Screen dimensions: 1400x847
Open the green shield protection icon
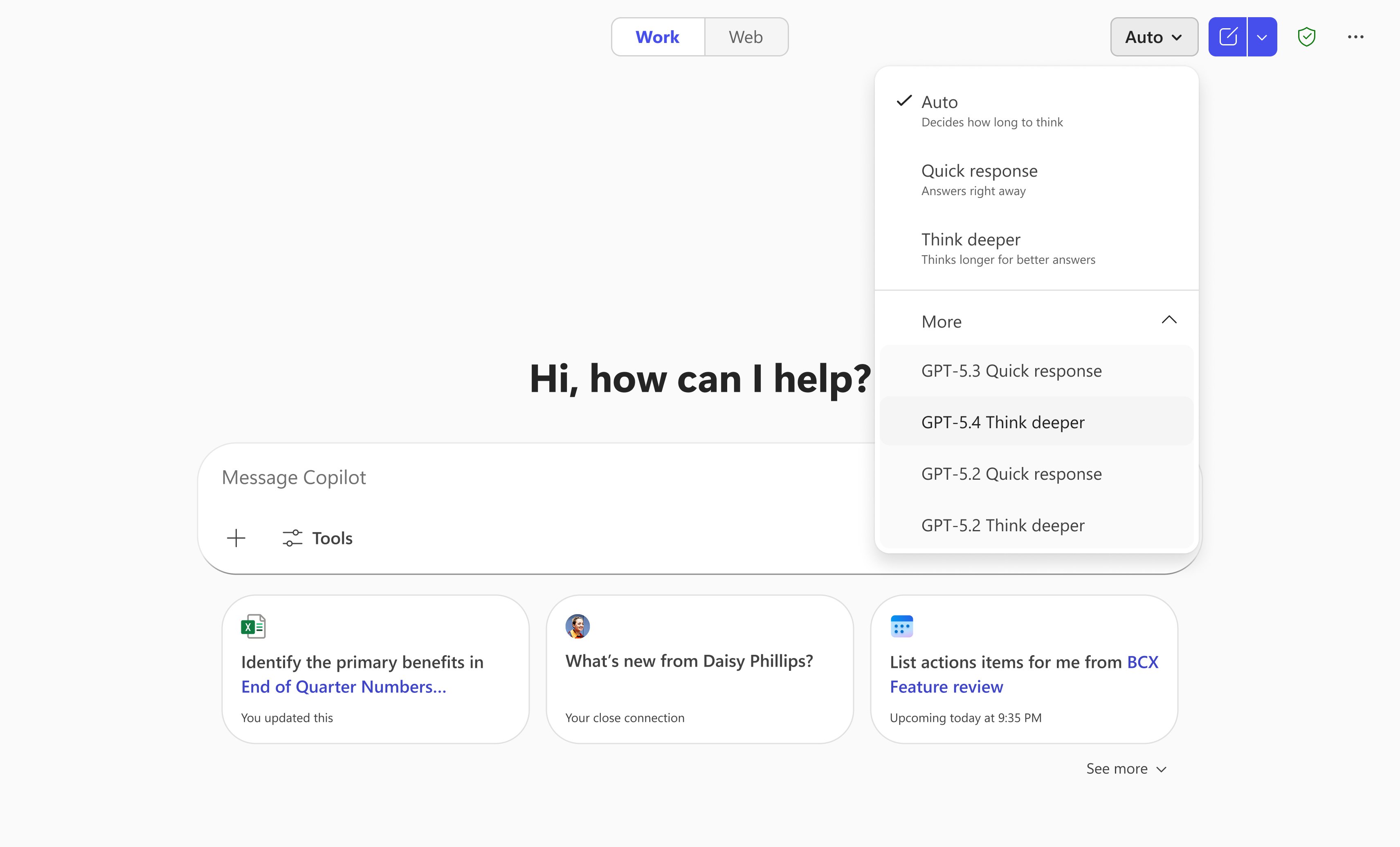coord(1306,37)
